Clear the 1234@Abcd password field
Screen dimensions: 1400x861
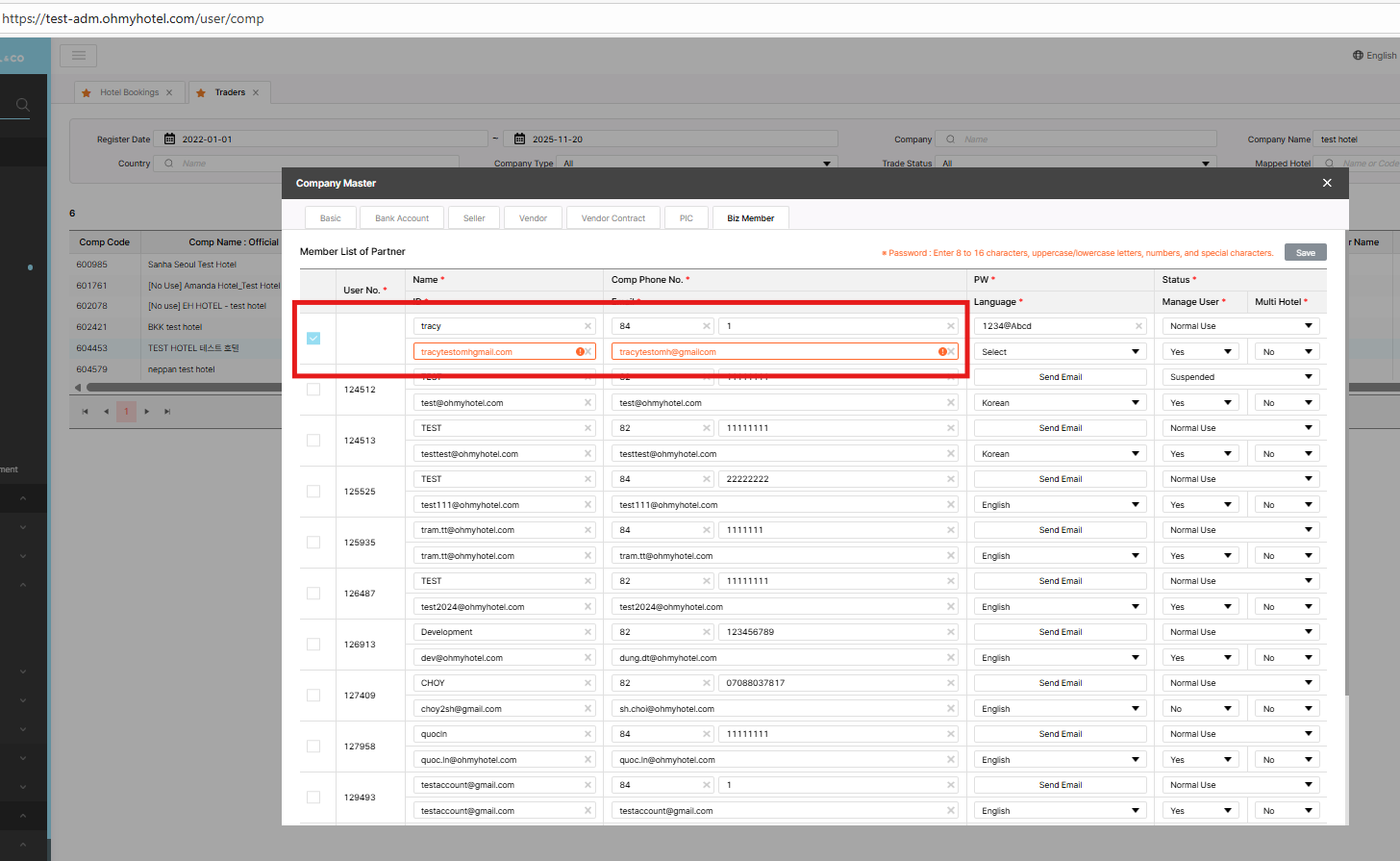(1138, 326)
